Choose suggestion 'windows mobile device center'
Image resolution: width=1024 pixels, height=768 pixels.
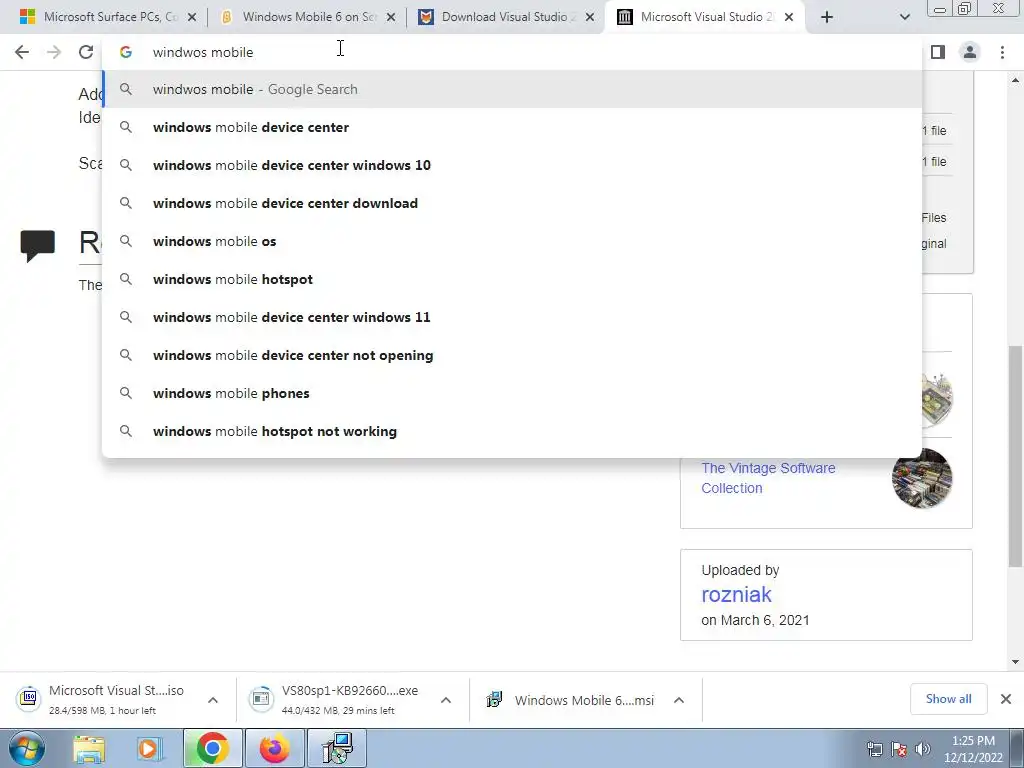512,127
